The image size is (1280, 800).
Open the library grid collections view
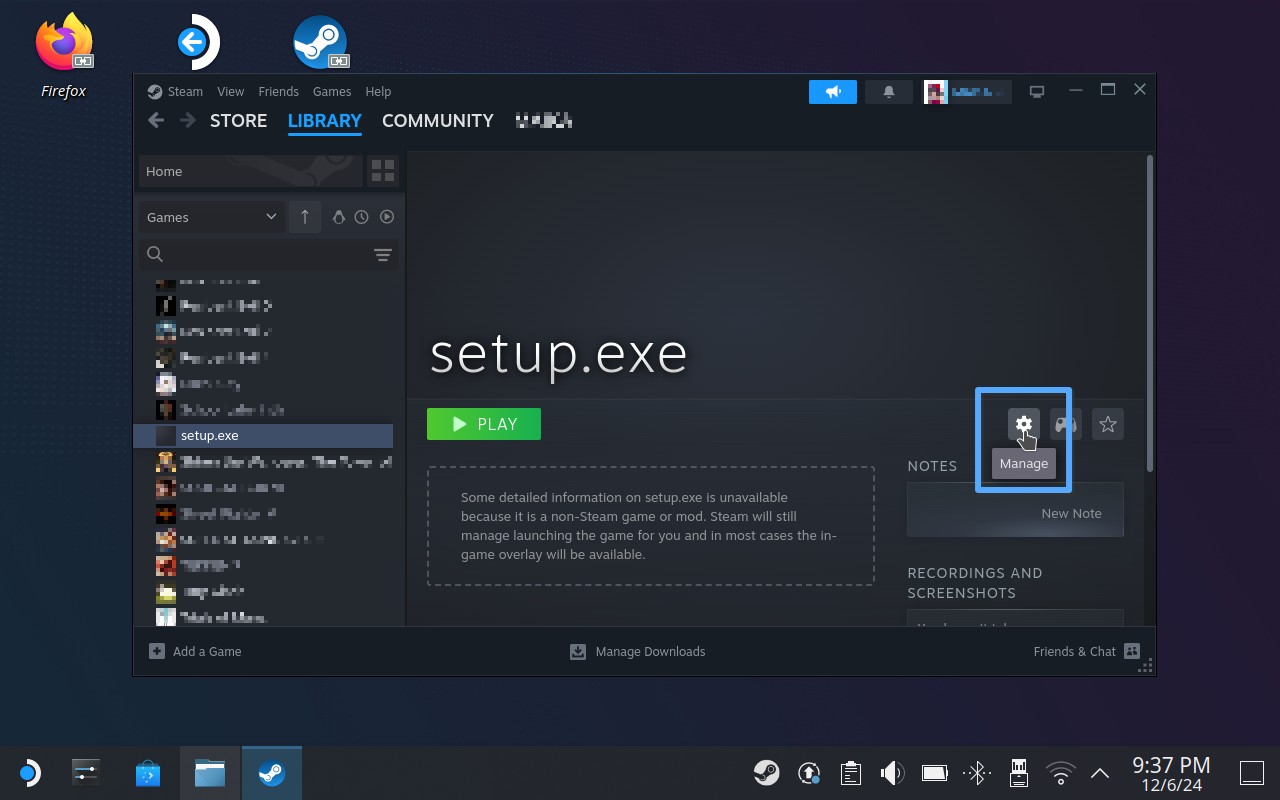383,171
